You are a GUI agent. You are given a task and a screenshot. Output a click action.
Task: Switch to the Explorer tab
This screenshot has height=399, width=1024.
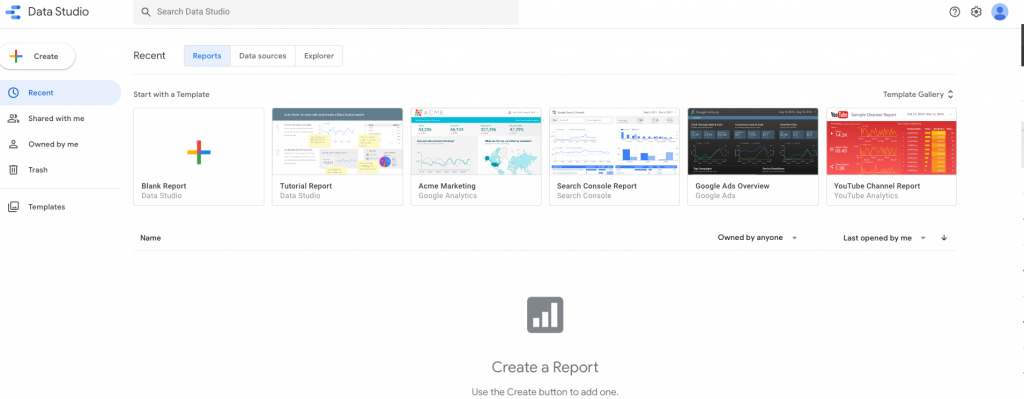pos(319,56)
